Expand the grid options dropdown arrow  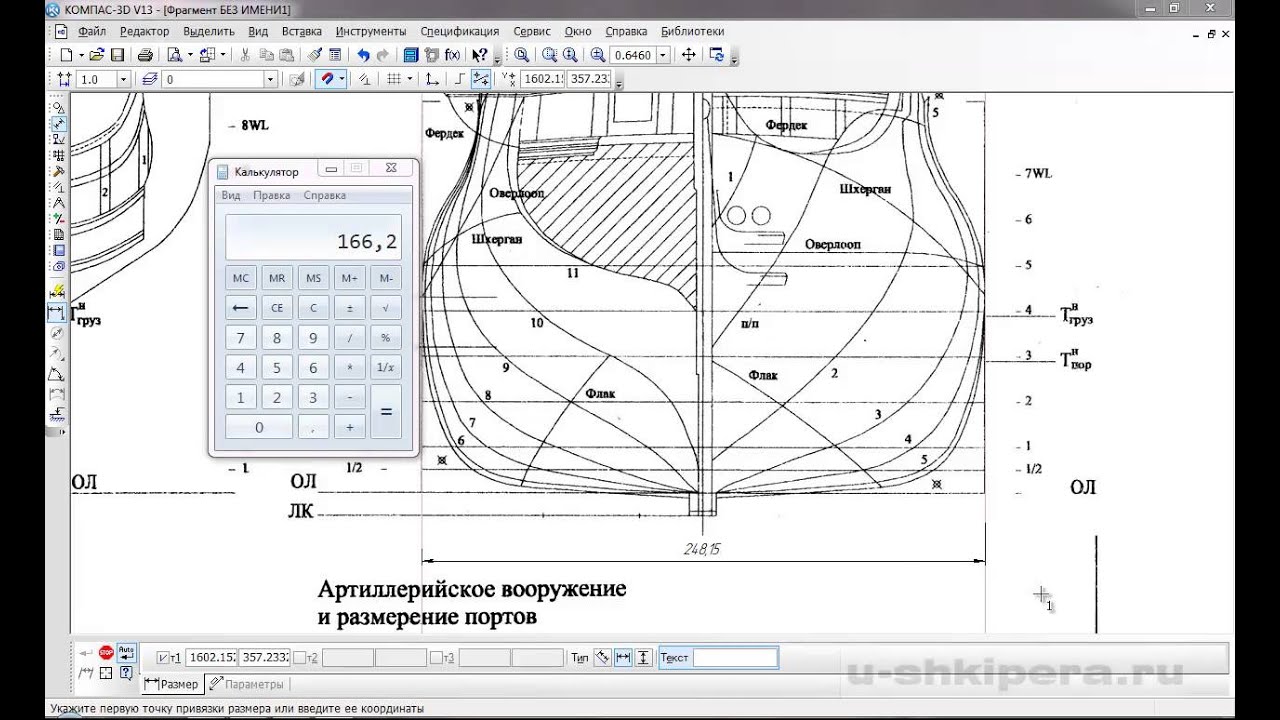coord(410,79)
